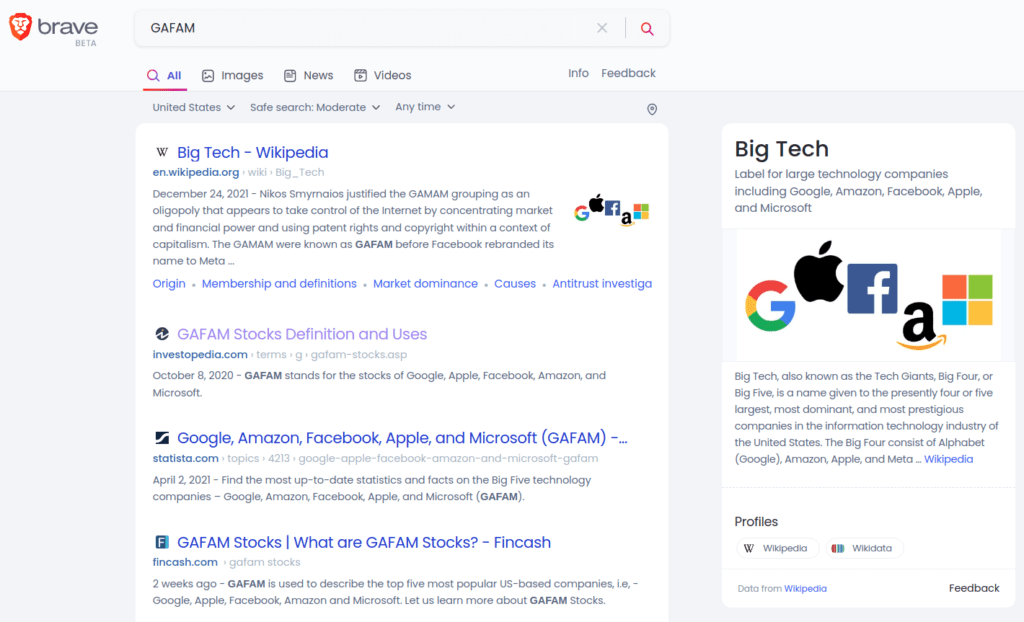Click the Profiles heading

756,521
